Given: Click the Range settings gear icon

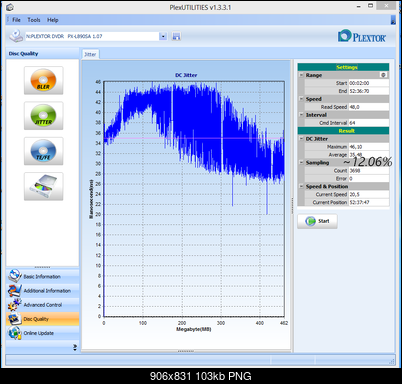Looking at the screenshot, I should coord(383,75).
